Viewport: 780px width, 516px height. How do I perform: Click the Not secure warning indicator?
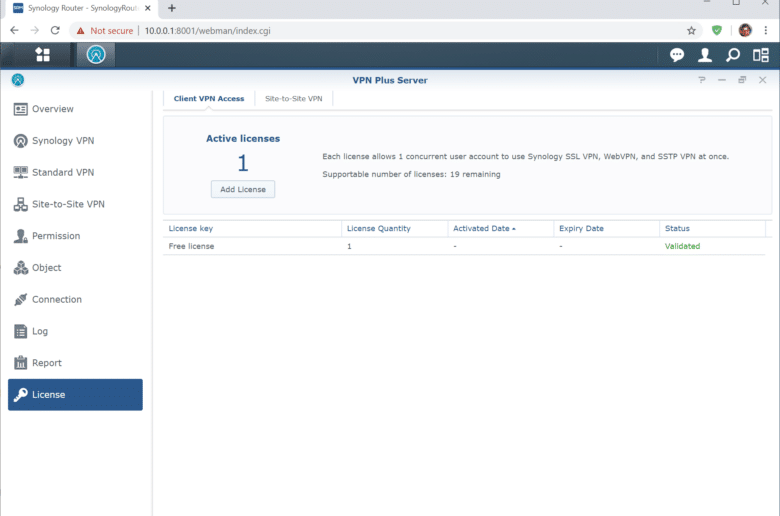coord(104,31)
